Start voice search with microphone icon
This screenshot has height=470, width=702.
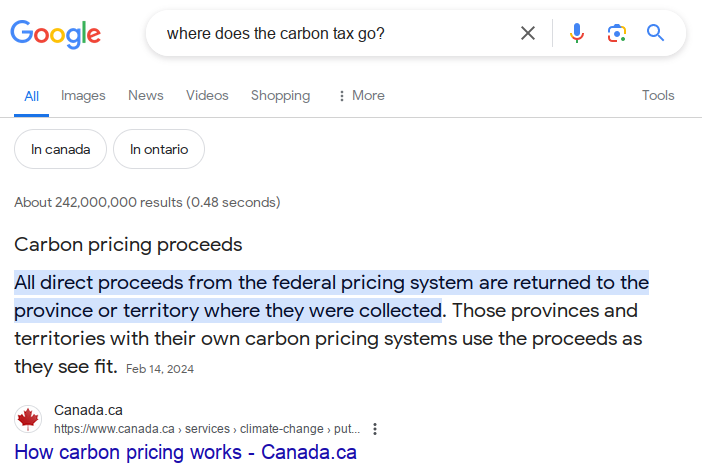[576, 33]
